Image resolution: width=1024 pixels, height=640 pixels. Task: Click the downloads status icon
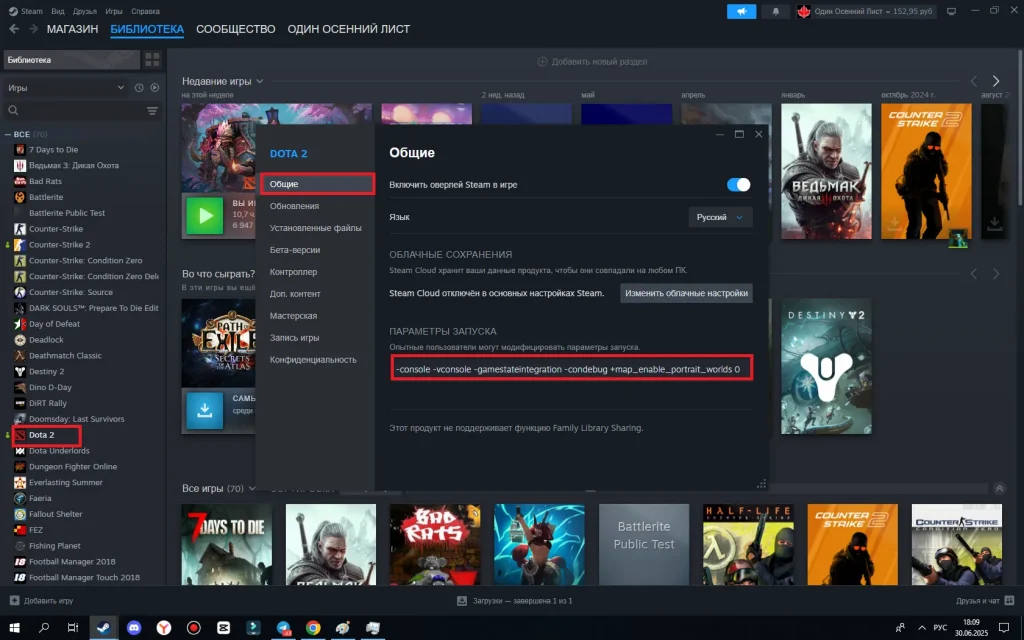click(x=462, y=600)
